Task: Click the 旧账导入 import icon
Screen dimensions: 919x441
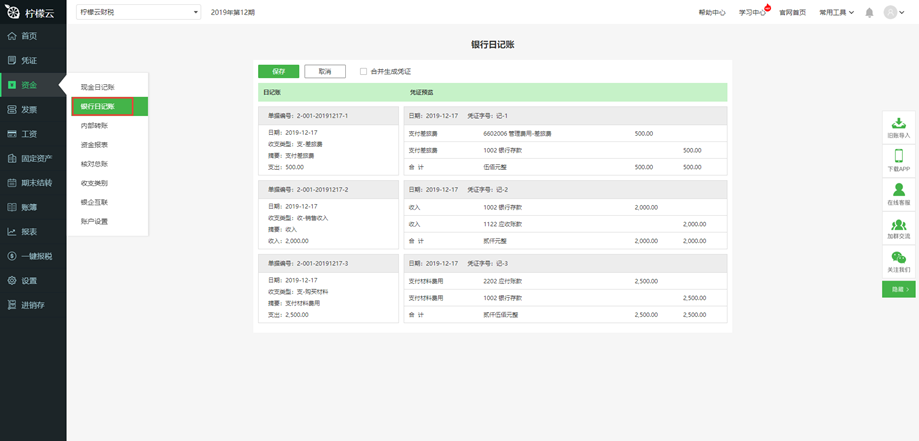Action: [898, 123]
